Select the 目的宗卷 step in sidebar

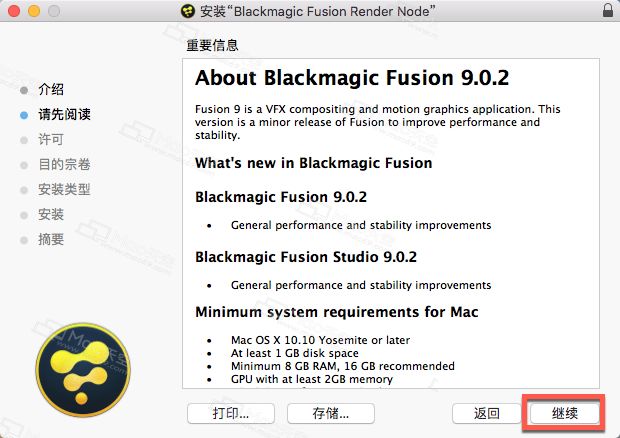point(64,164)
